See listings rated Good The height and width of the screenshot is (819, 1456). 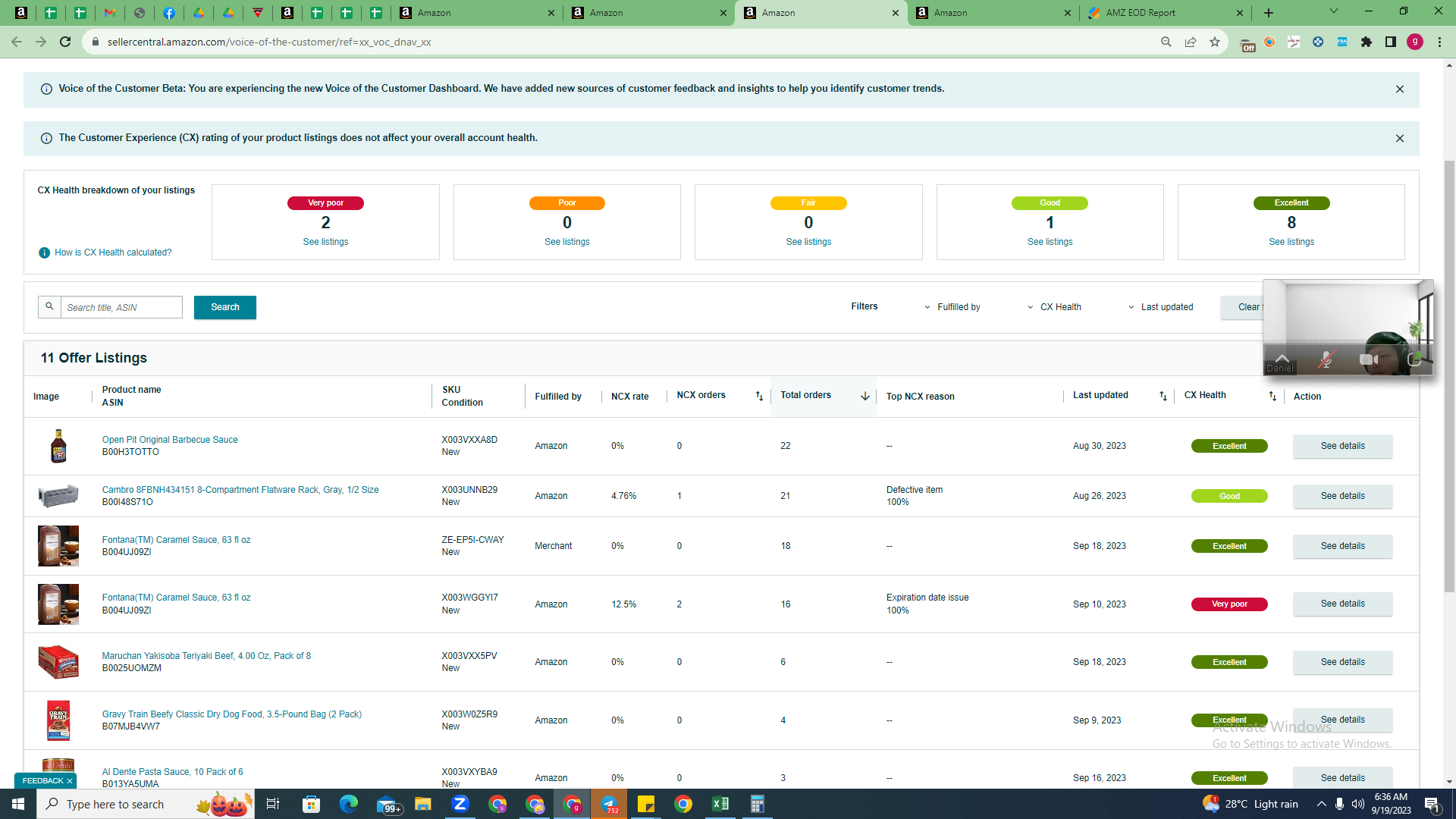[1050, 242]
